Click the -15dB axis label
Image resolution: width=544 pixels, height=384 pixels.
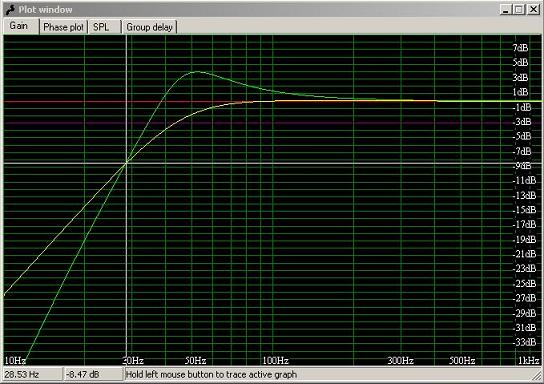click(525, 210)
